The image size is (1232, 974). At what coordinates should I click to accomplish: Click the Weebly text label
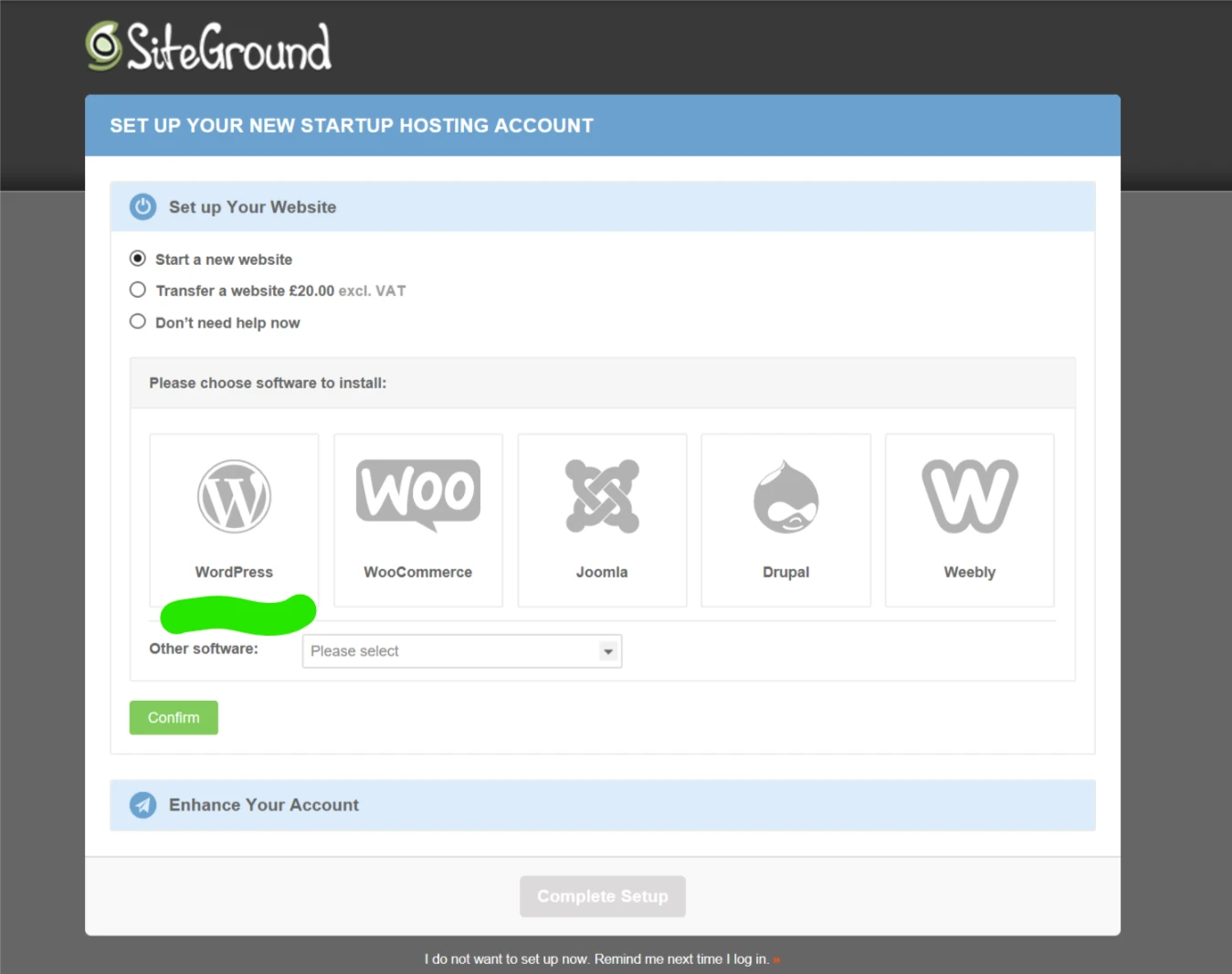point(970,572)
